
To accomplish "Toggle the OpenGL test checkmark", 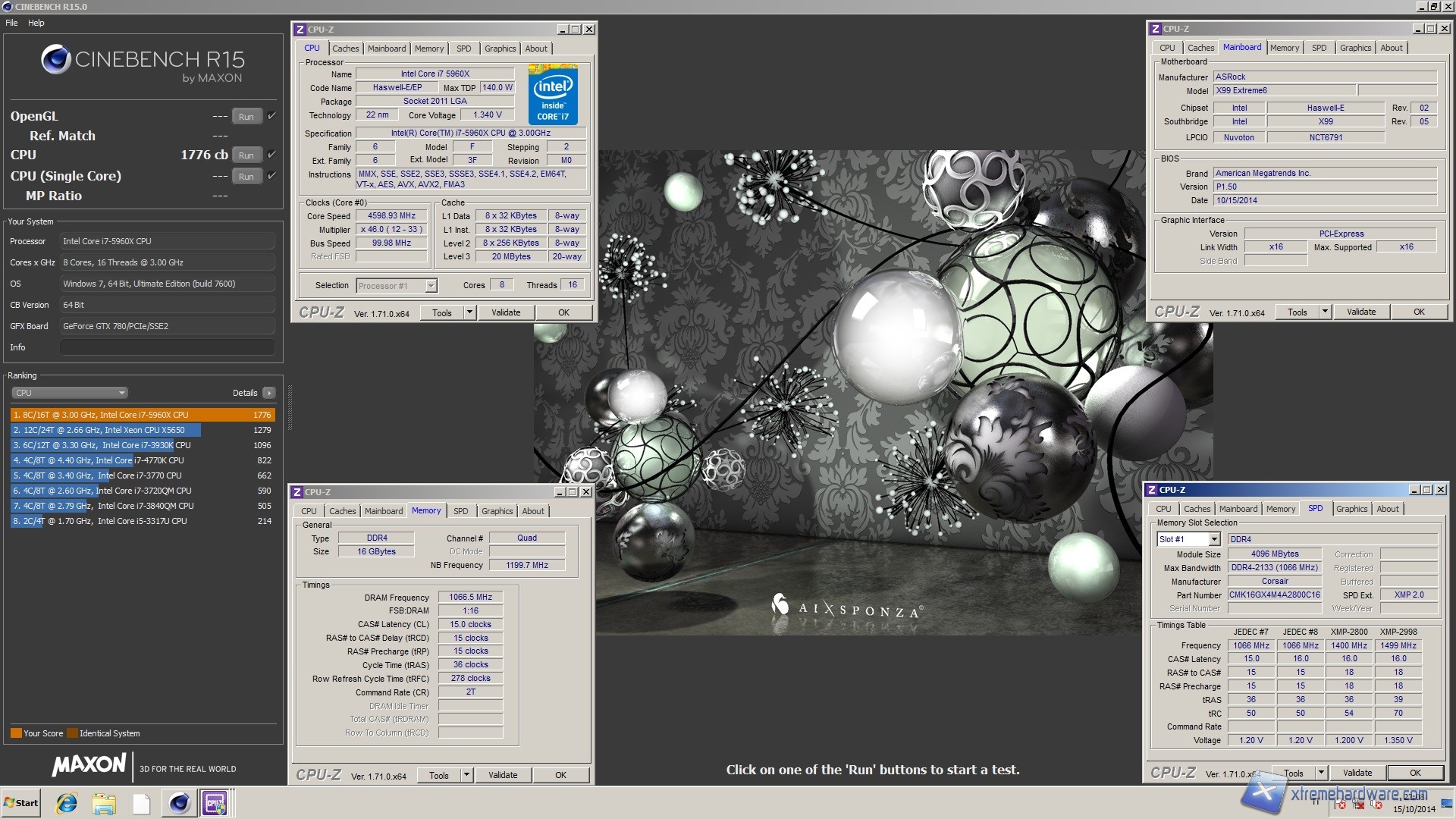I will [x=271, y=116].
